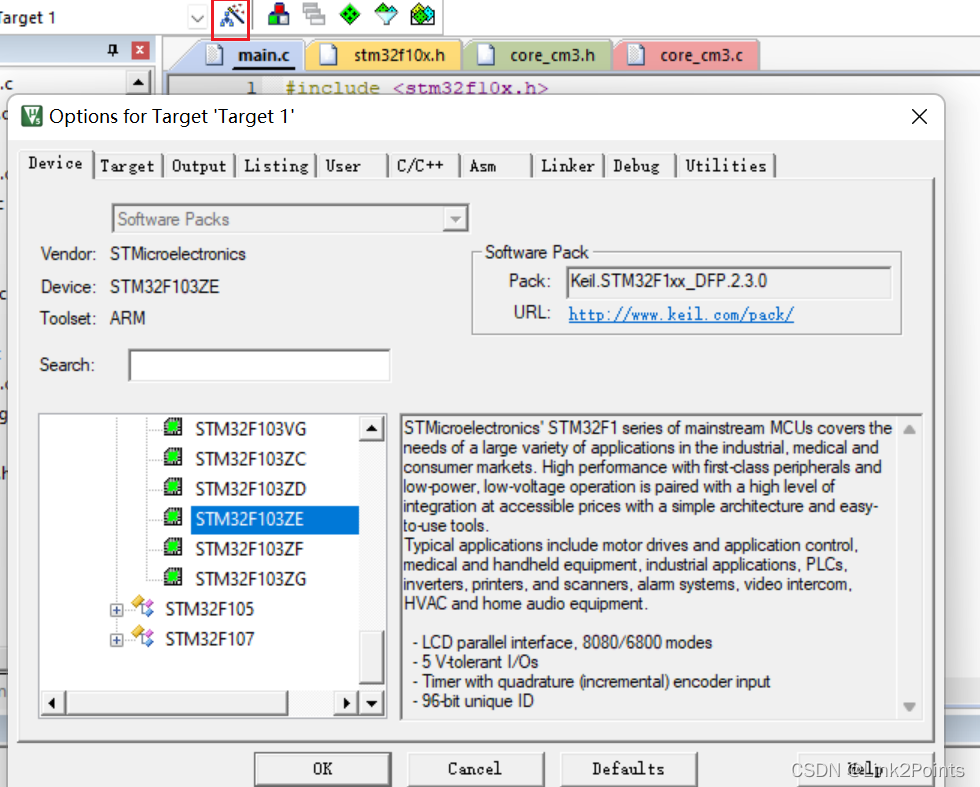The image size is (980, 787).
Task: Select STM32F103ZF in device tree
Action: coord(249,549)
